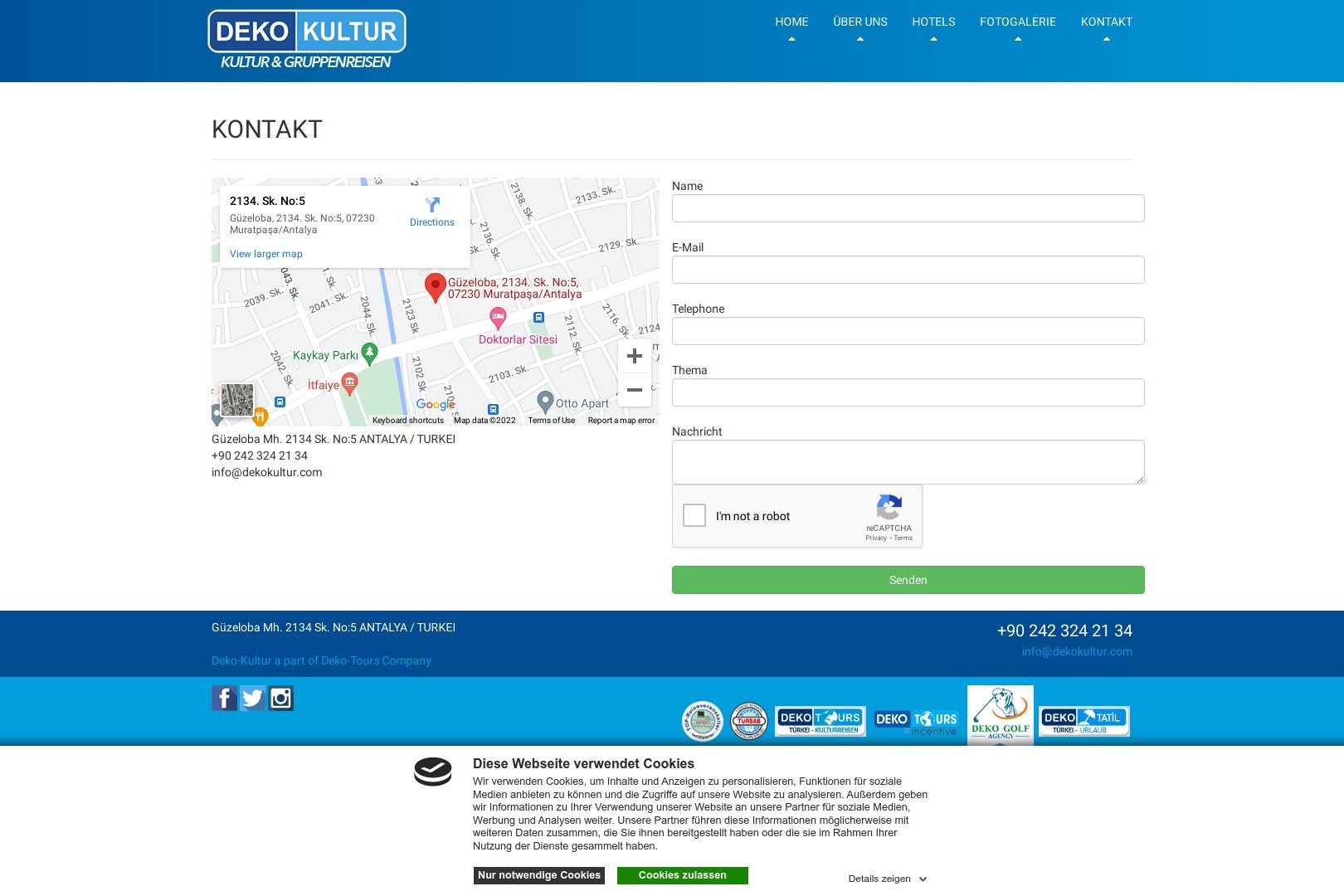Switch map to satellite view thumbnail
This screenshot has width=1344, height=896.
(x=237, y=400)
